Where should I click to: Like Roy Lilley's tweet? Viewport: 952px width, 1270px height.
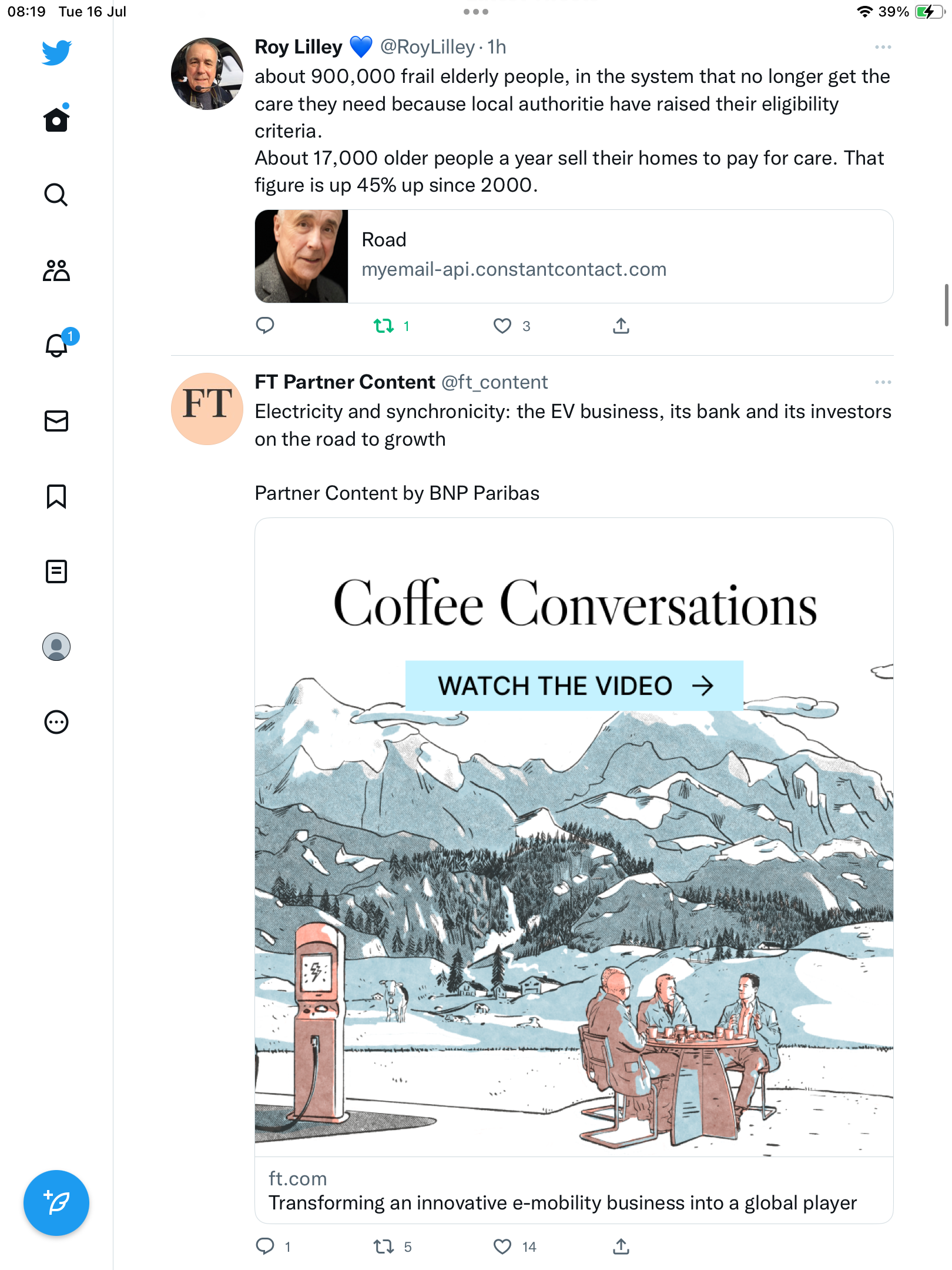(502, 326)
